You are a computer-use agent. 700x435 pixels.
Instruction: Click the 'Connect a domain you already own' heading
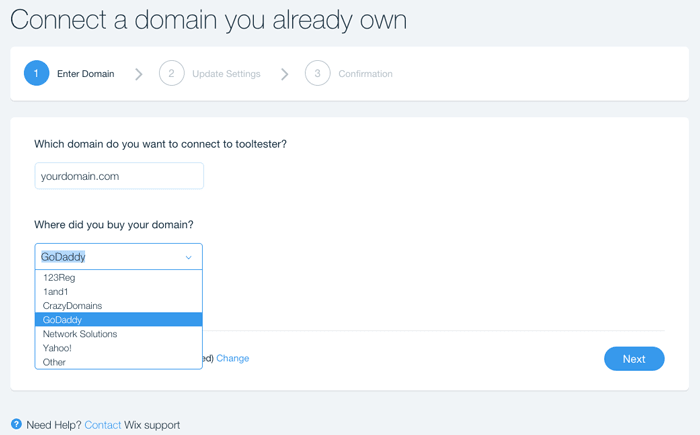point(208,20)
